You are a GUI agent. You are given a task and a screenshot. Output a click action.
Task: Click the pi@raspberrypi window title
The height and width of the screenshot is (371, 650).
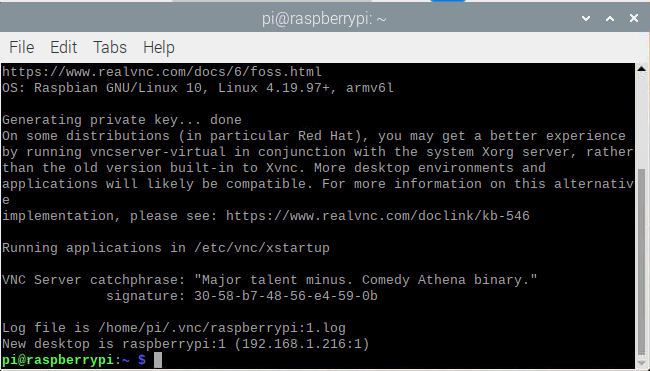324,19
